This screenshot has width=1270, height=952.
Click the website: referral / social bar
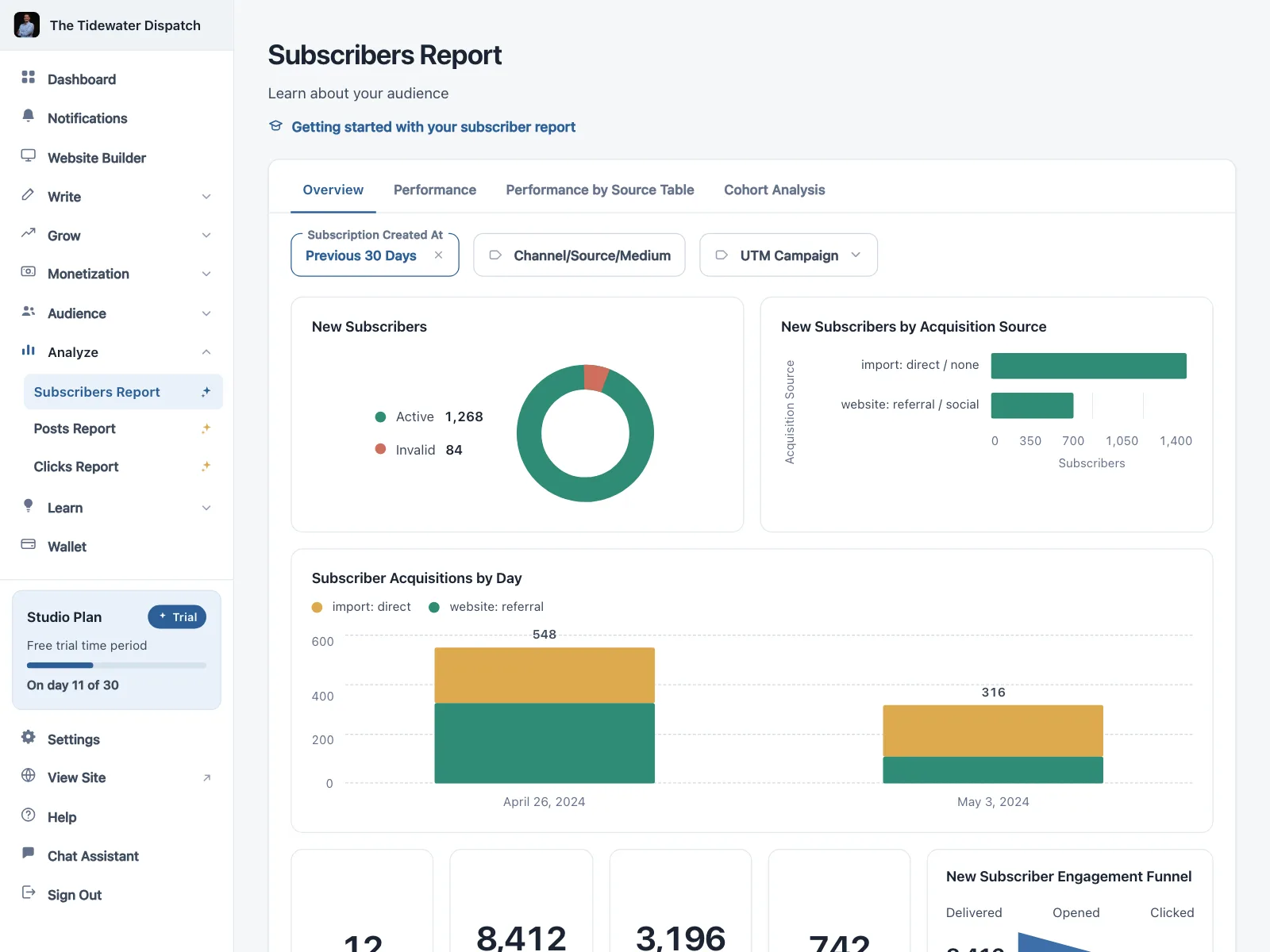click(1033, 405)
